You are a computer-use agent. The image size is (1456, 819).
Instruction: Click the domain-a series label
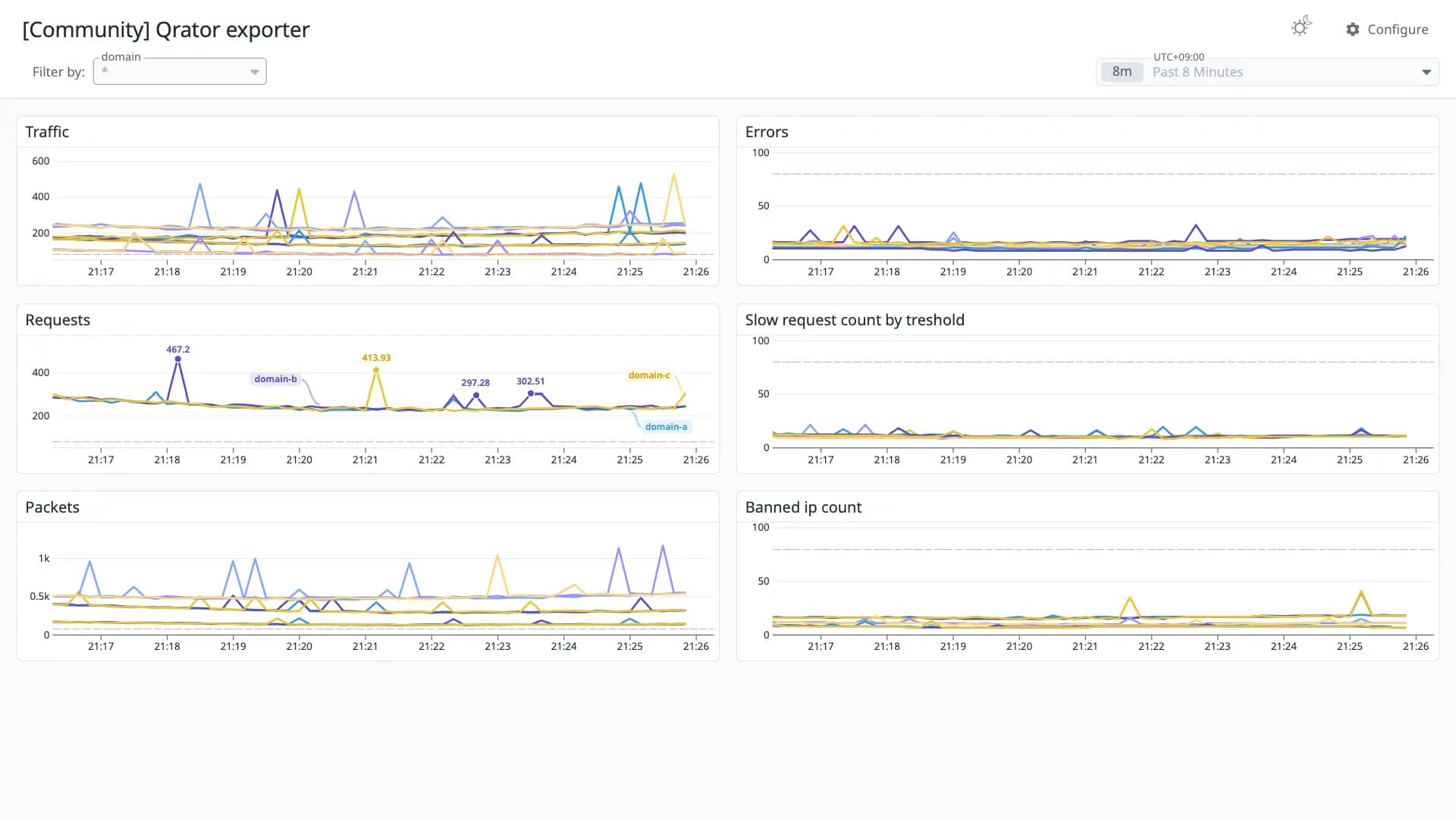point(666,427)
